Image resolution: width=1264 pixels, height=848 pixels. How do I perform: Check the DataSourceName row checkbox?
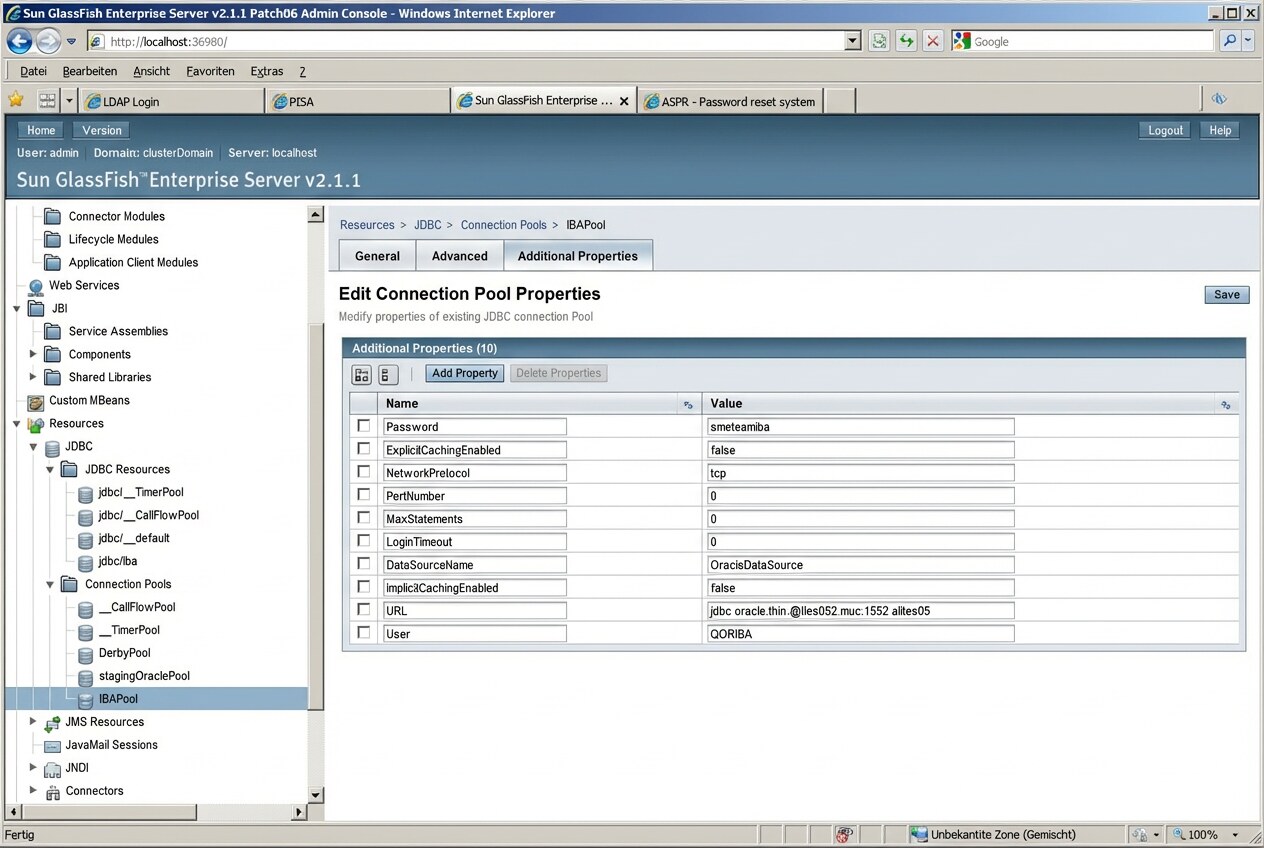(x=364, y=564)
